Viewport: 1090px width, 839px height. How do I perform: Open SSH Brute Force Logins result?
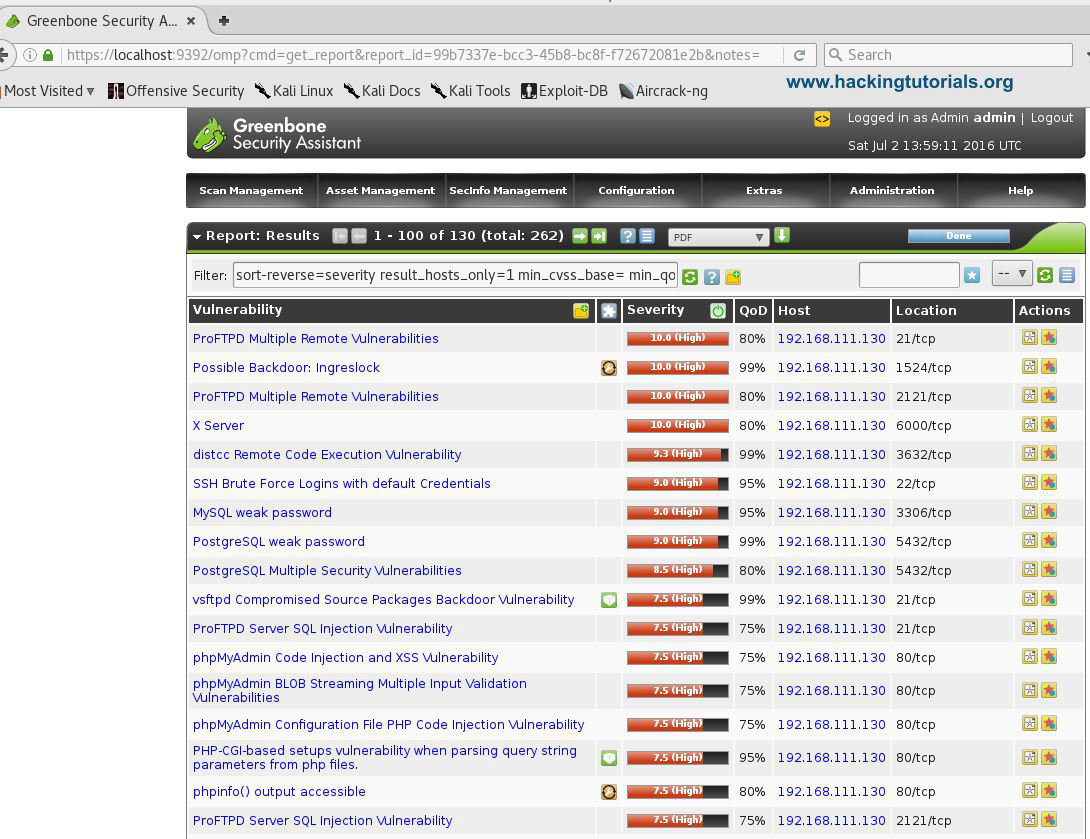tap(341, 484)
